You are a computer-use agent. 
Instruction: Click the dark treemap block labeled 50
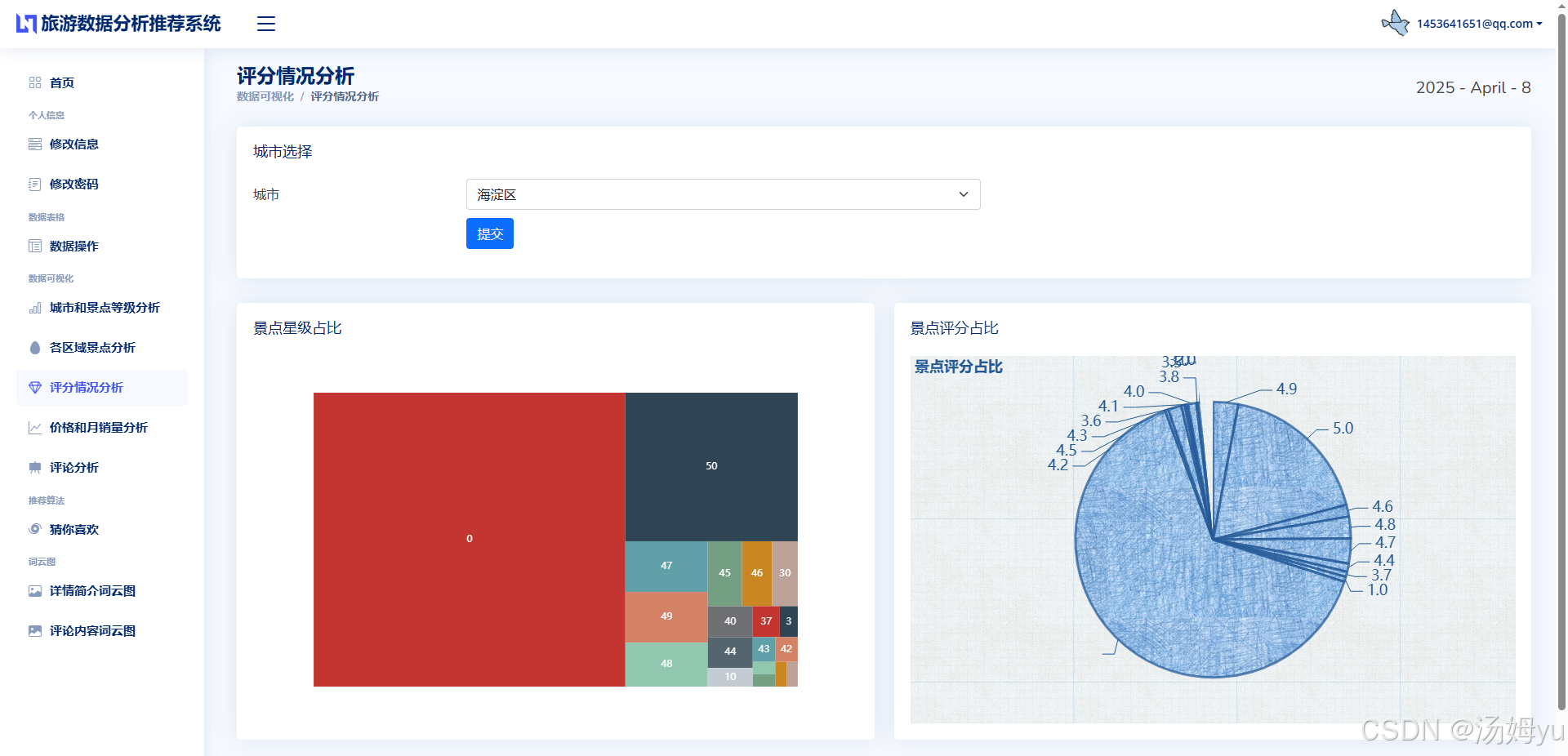[711, 466]
